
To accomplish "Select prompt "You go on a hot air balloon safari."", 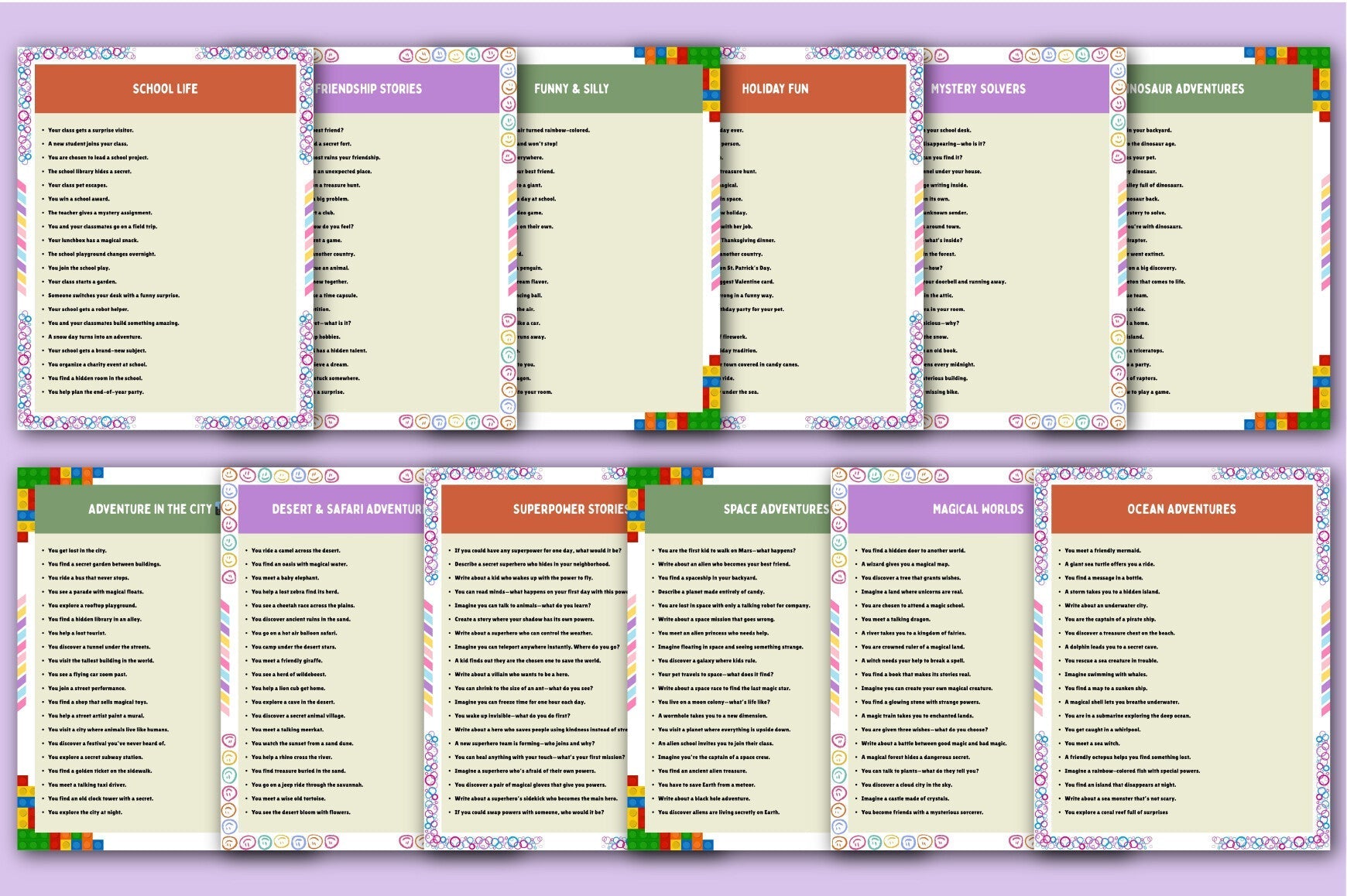I will [x=294, y=633].
